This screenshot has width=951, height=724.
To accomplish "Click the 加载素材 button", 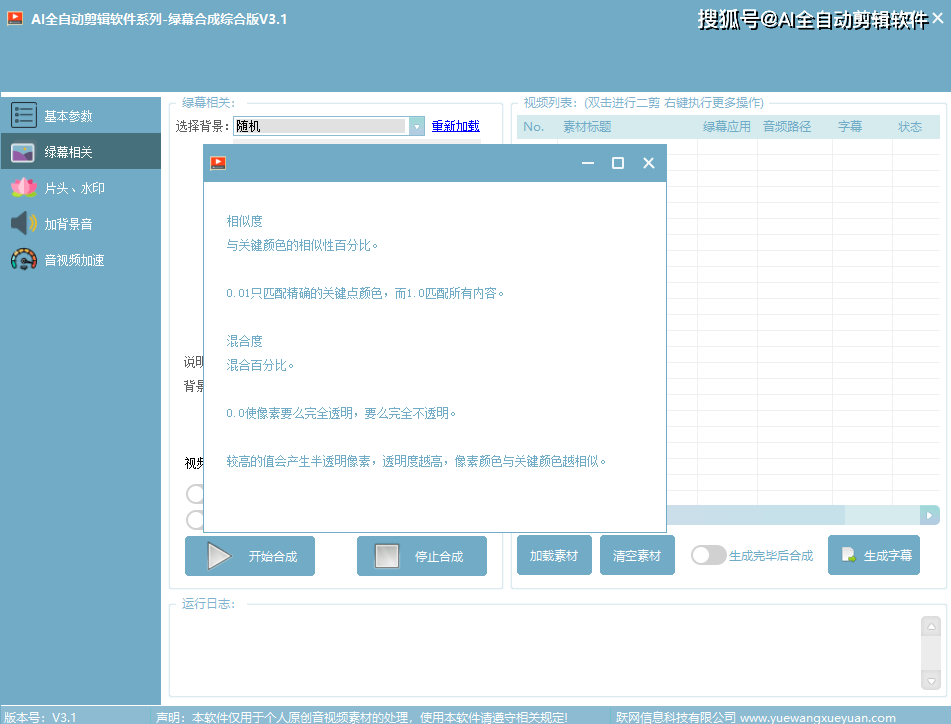I will [554, 555].
